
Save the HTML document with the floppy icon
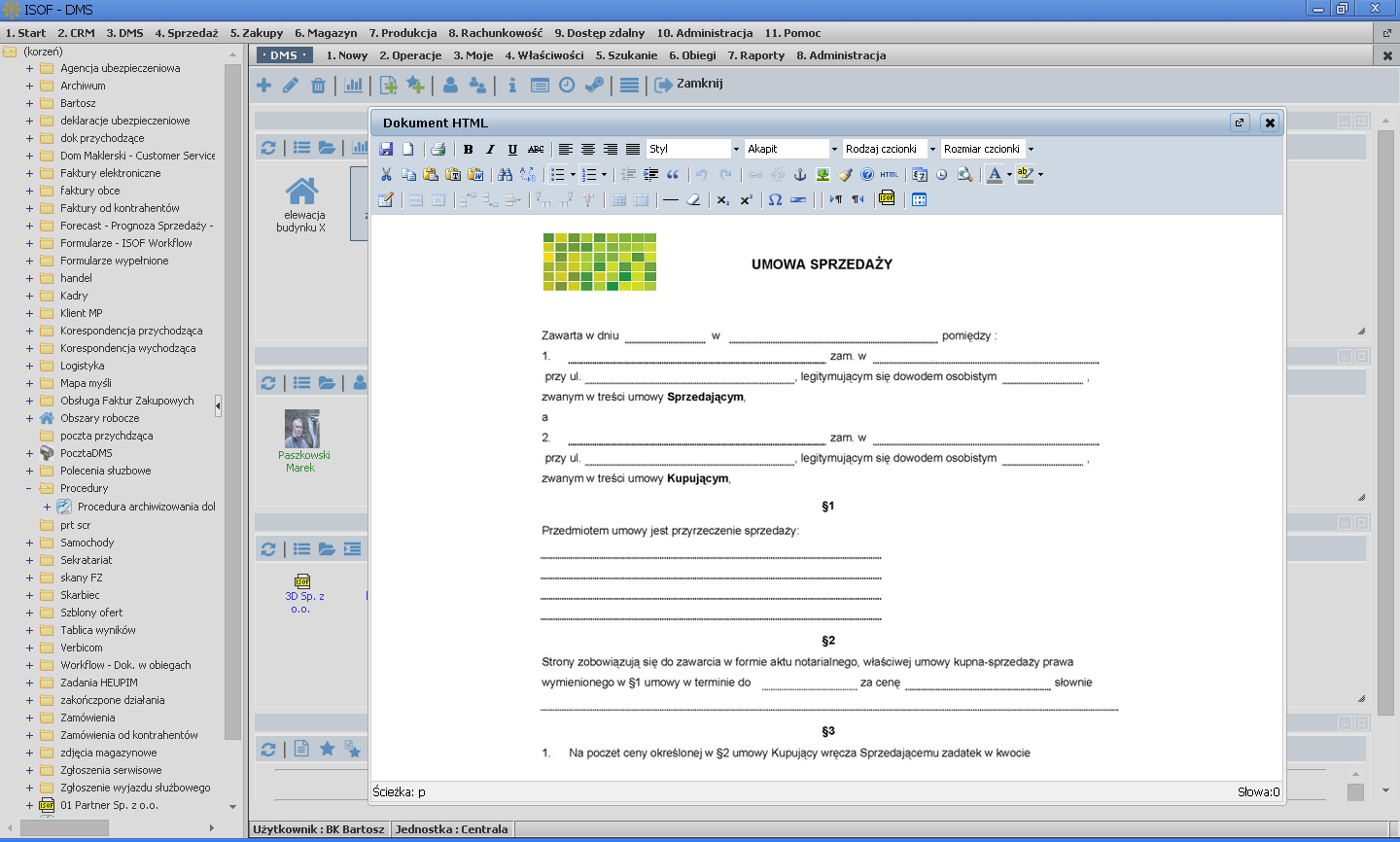pos(386,149)
